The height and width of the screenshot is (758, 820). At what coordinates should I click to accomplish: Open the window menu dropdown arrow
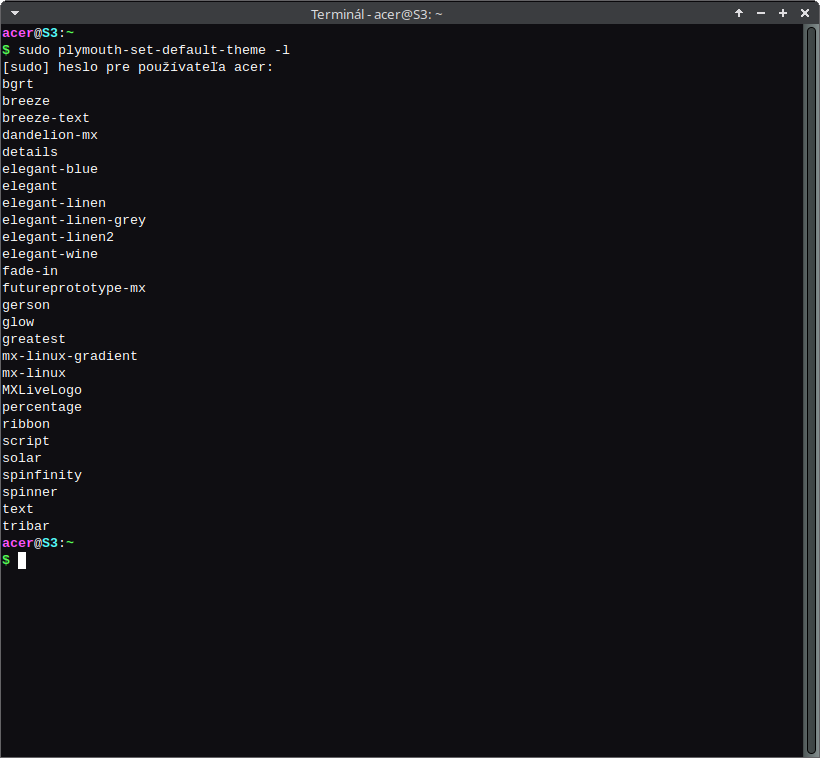(15, 13)
